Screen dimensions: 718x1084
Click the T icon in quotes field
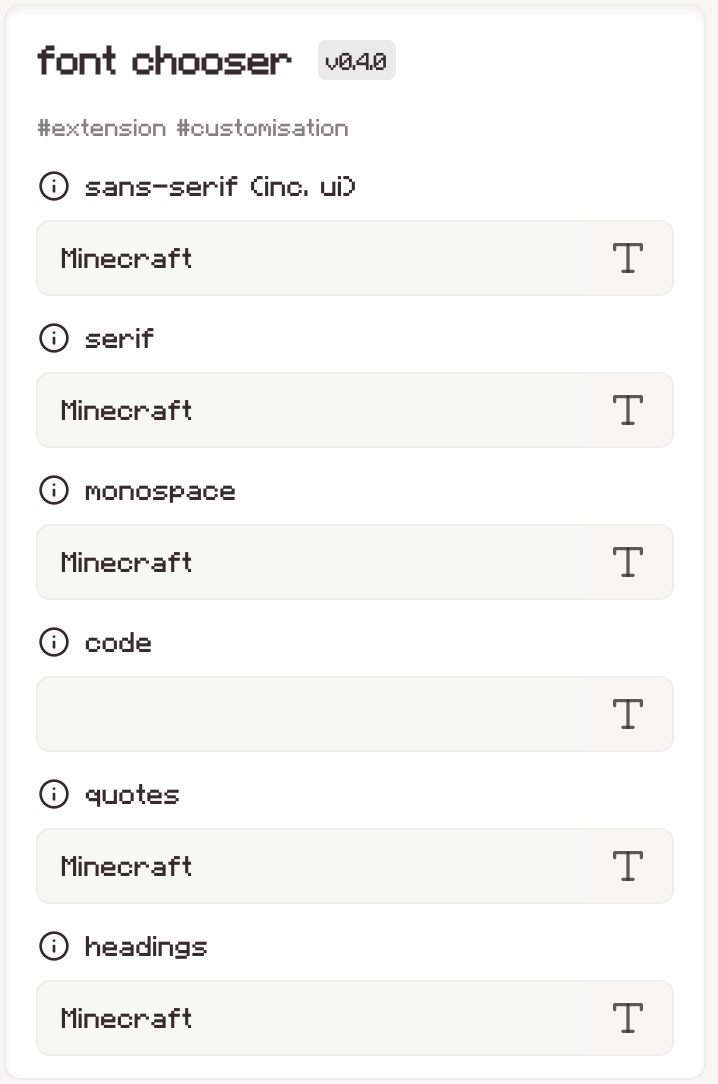coord(627,866)
